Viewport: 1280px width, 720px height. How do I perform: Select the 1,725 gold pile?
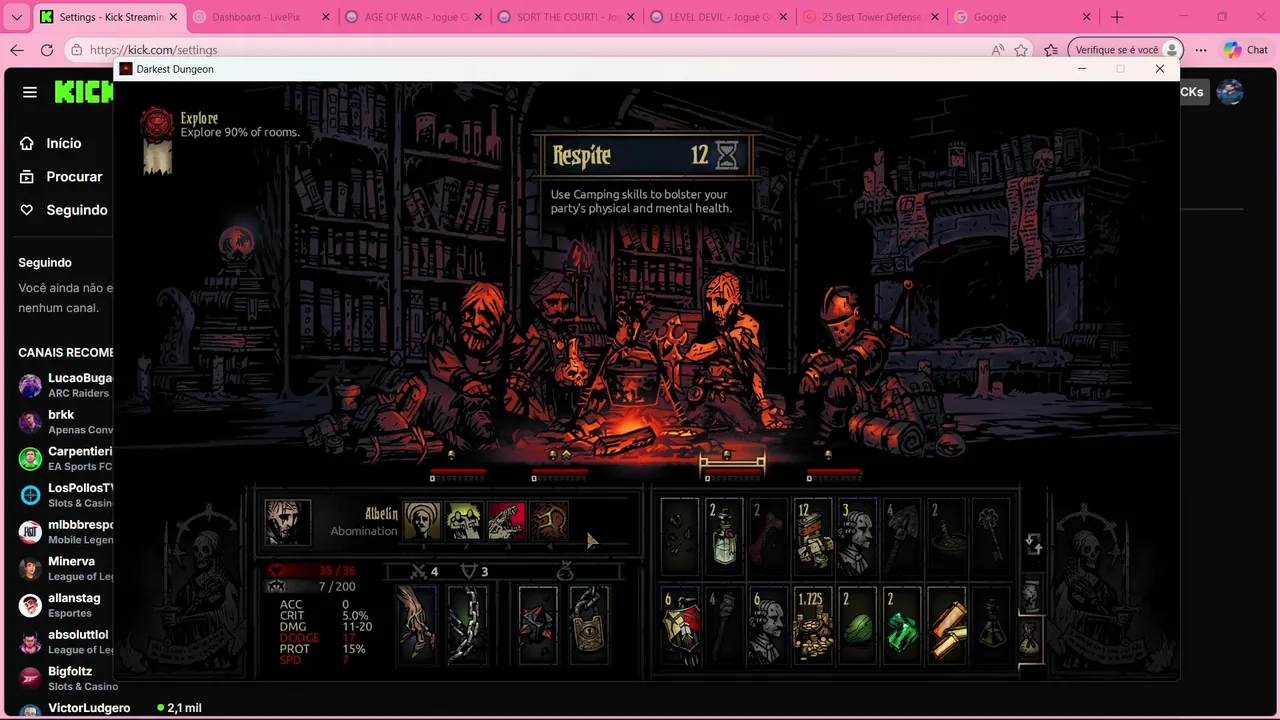point(813,627)
